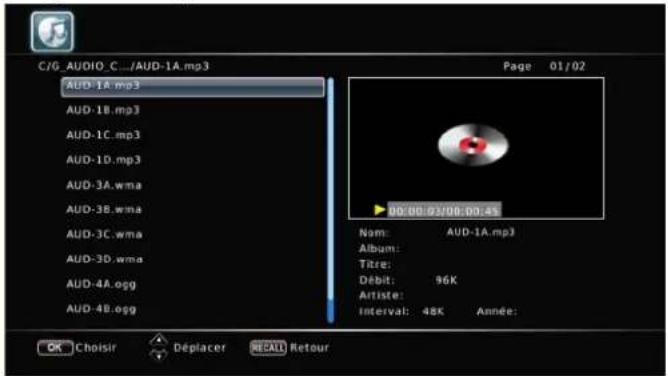Viewport: 668px width, 376px height.
Task: Select the file AUD-1D.mp3
Action: pyautogui.click(x=103, y=160)
